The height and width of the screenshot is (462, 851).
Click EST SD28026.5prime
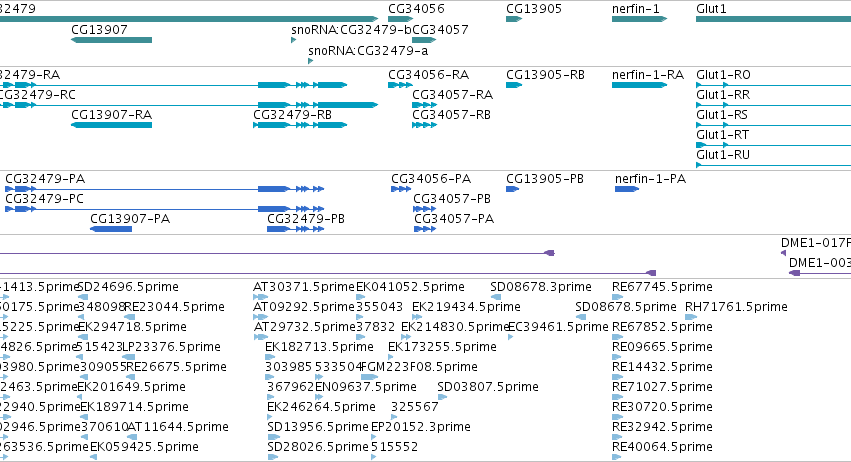[x=318, y=447]
